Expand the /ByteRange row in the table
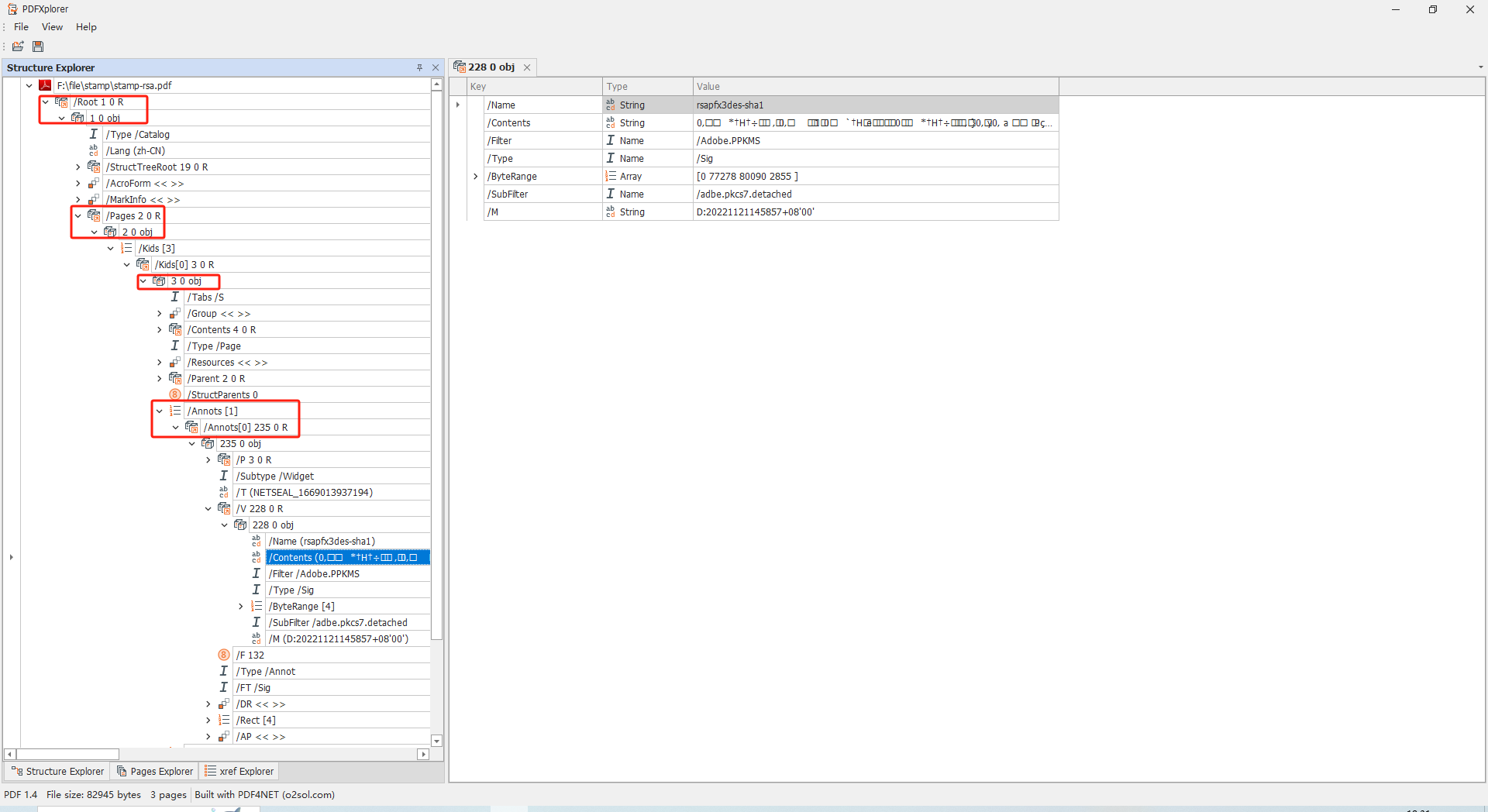Viewport: 1488px width, 812px height. 475,176
